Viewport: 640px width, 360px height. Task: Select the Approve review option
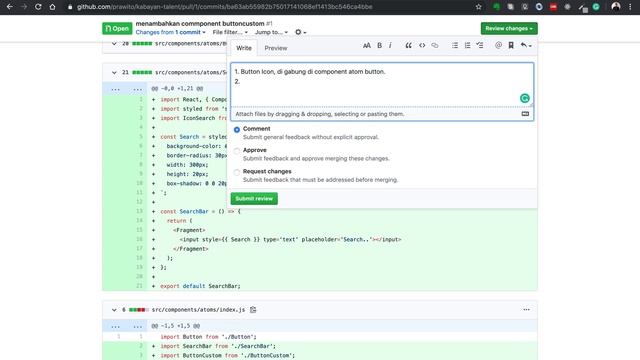click(x=237, y=151)
